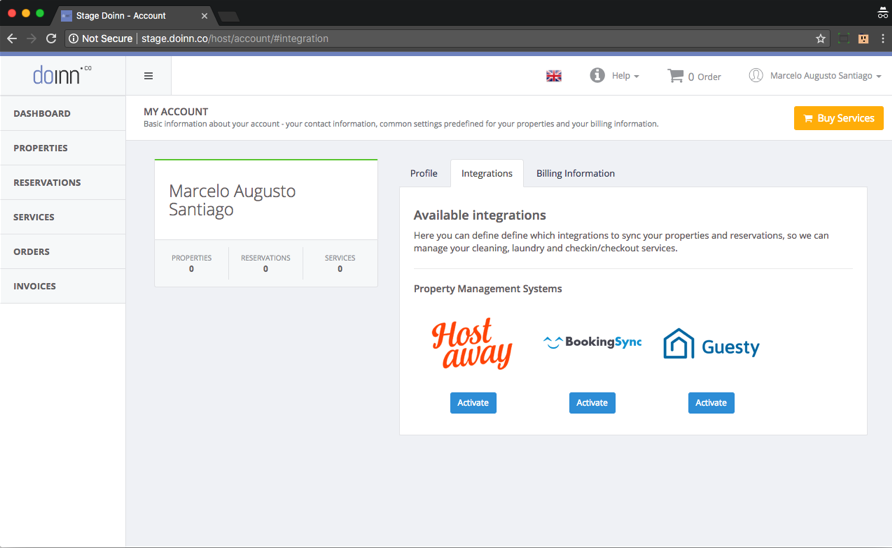This screenshot has height=548, width=892.
Task: Reload the page with refresh icon
Action: [x=51, y=39]
